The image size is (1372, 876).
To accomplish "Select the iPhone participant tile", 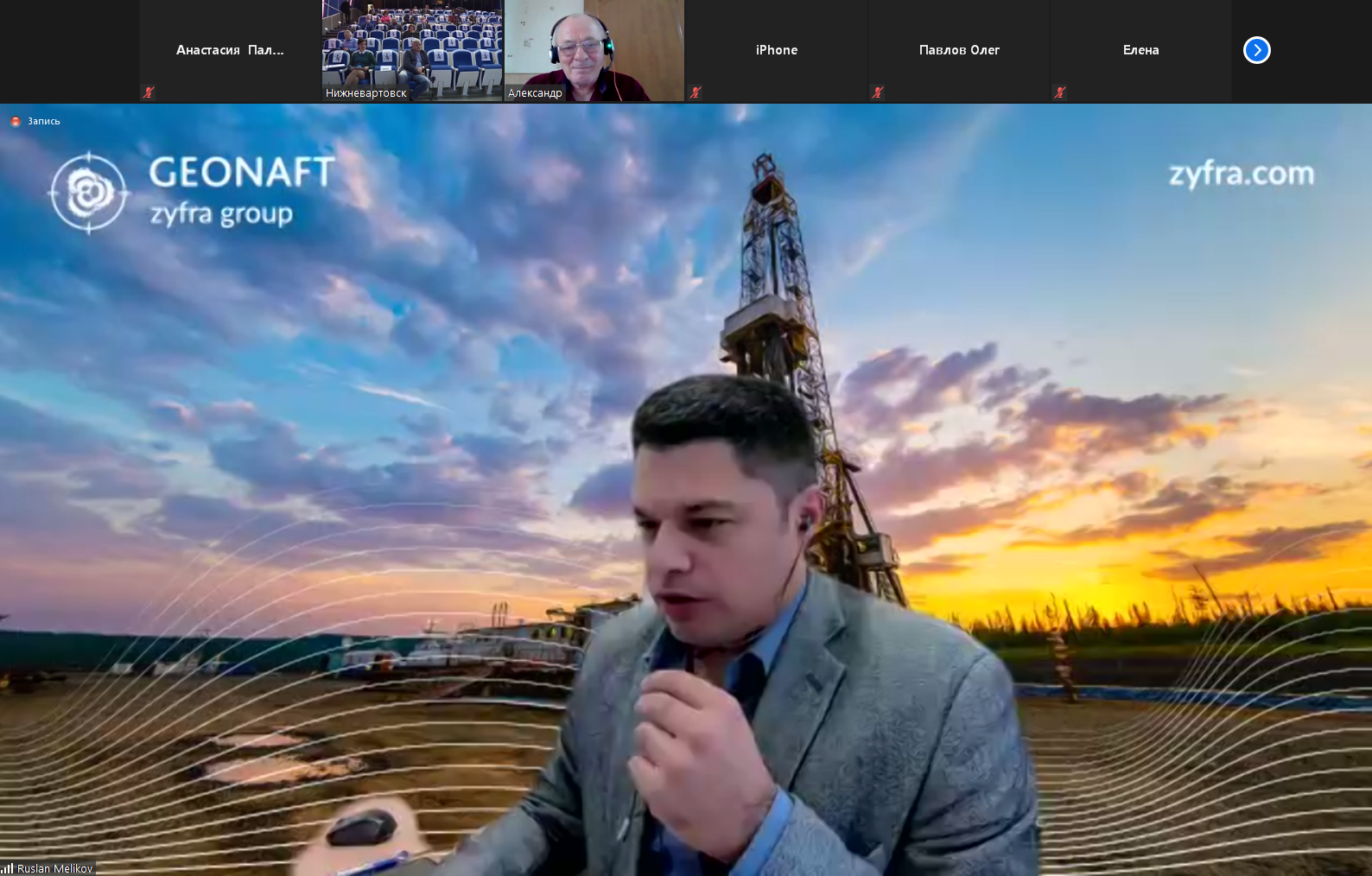I will click(776, 50).
